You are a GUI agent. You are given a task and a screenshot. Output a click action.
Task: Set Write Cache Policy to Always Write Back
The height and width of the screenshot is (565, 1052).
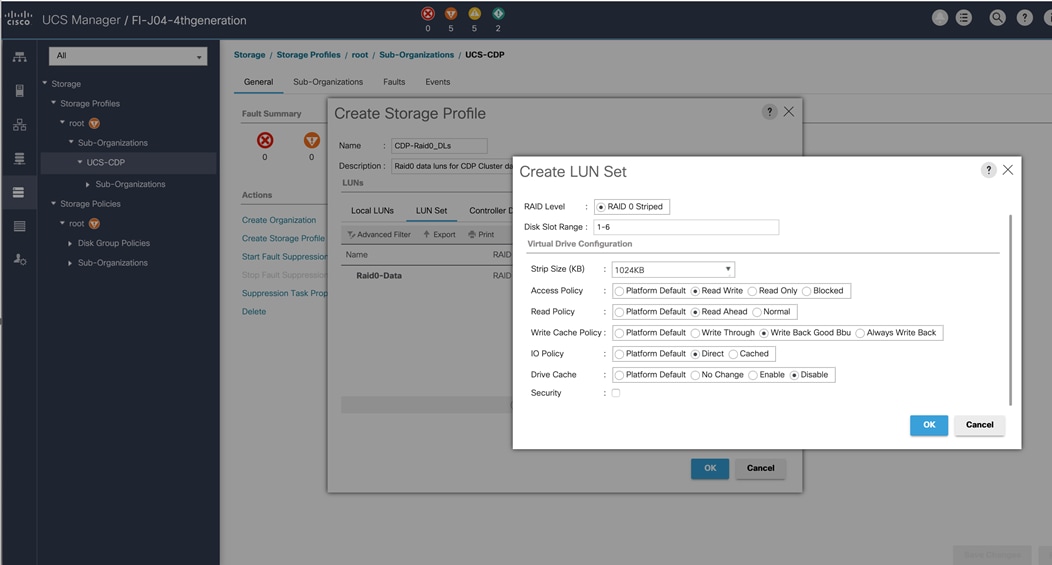(x=860, y=333)
